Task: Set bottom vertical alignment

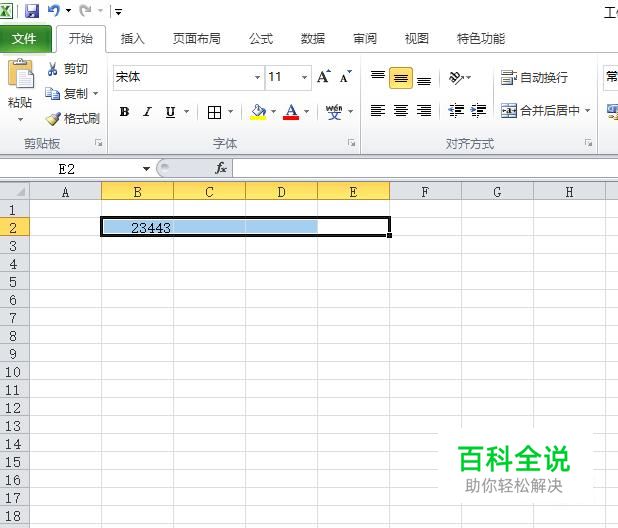Action: (424, 78)
